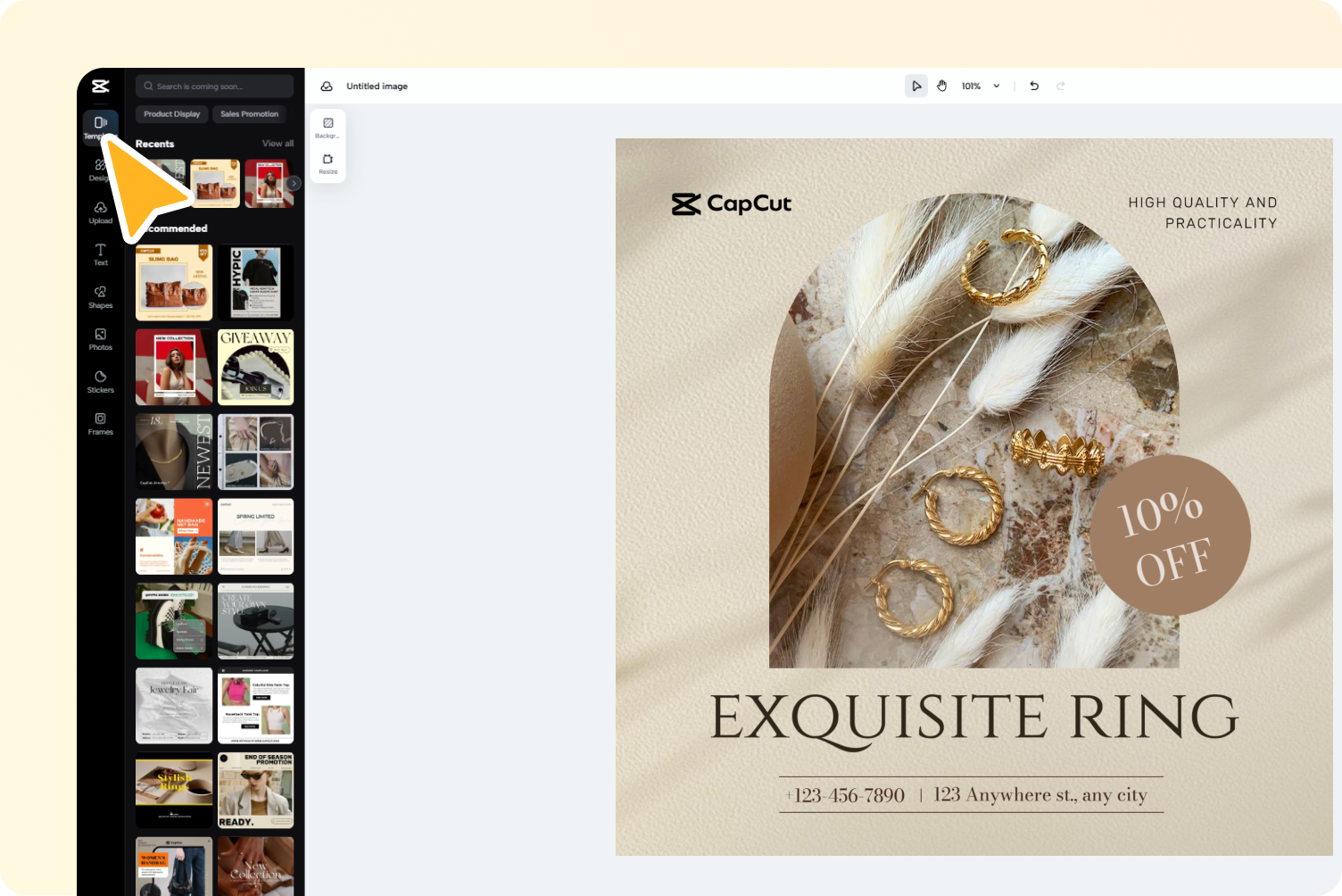Select the red New Collection template under Recommended

pyautogui.click(x=174, y=367)
